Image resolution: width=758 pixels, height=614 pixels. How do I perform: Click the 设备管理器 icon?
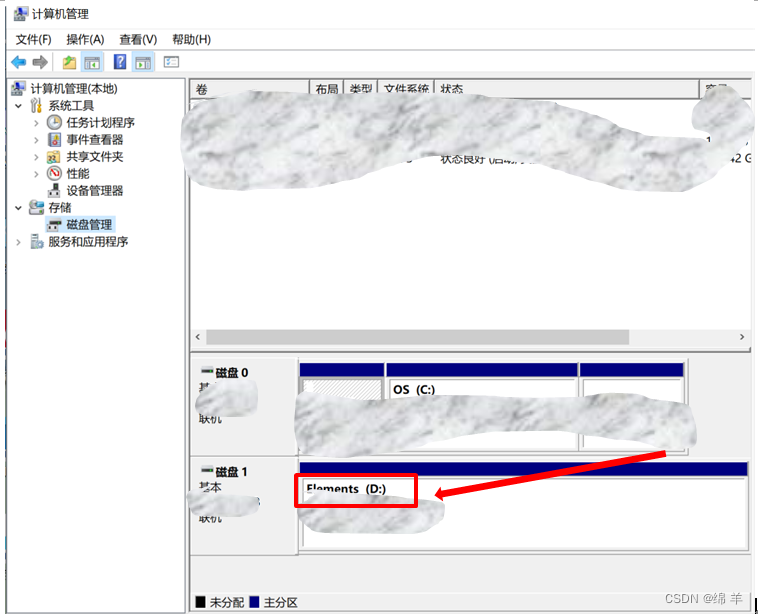point(54,190)
